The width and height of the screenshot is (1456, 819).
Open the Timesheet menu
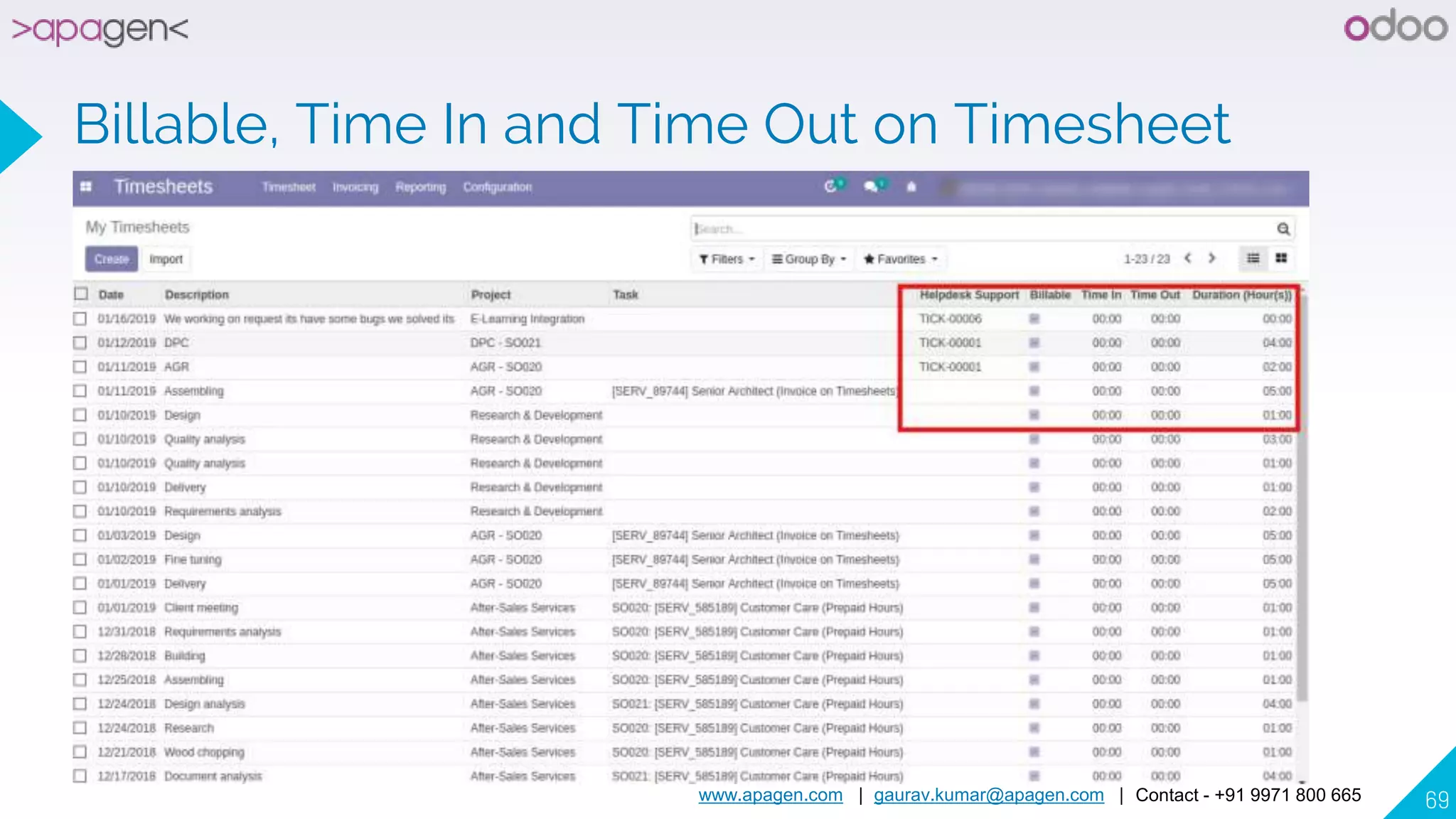click(289, 187)
